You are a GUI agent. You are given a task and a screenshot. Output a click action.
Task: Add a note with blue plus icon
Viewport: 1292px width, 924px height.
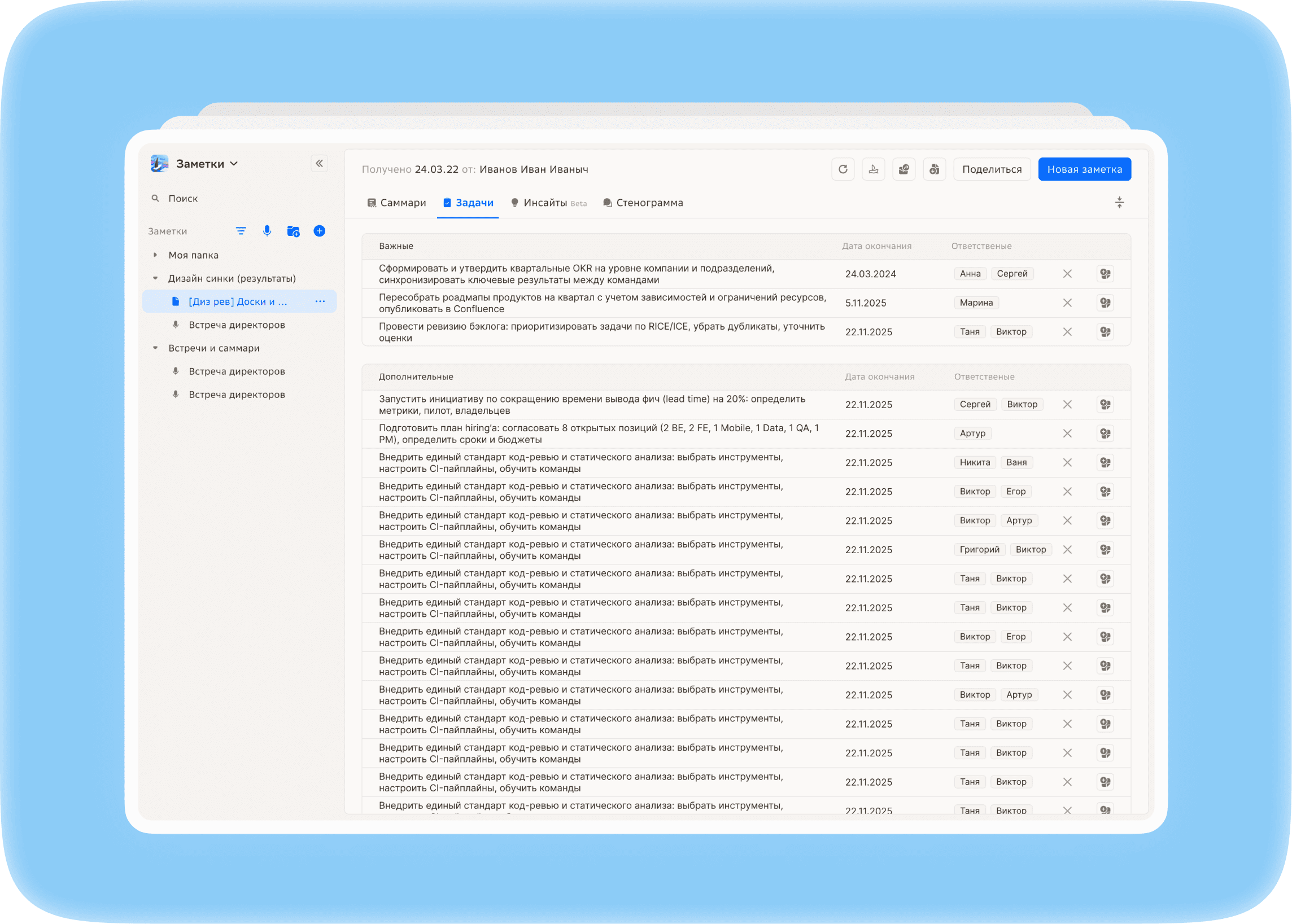pos(319,231)
